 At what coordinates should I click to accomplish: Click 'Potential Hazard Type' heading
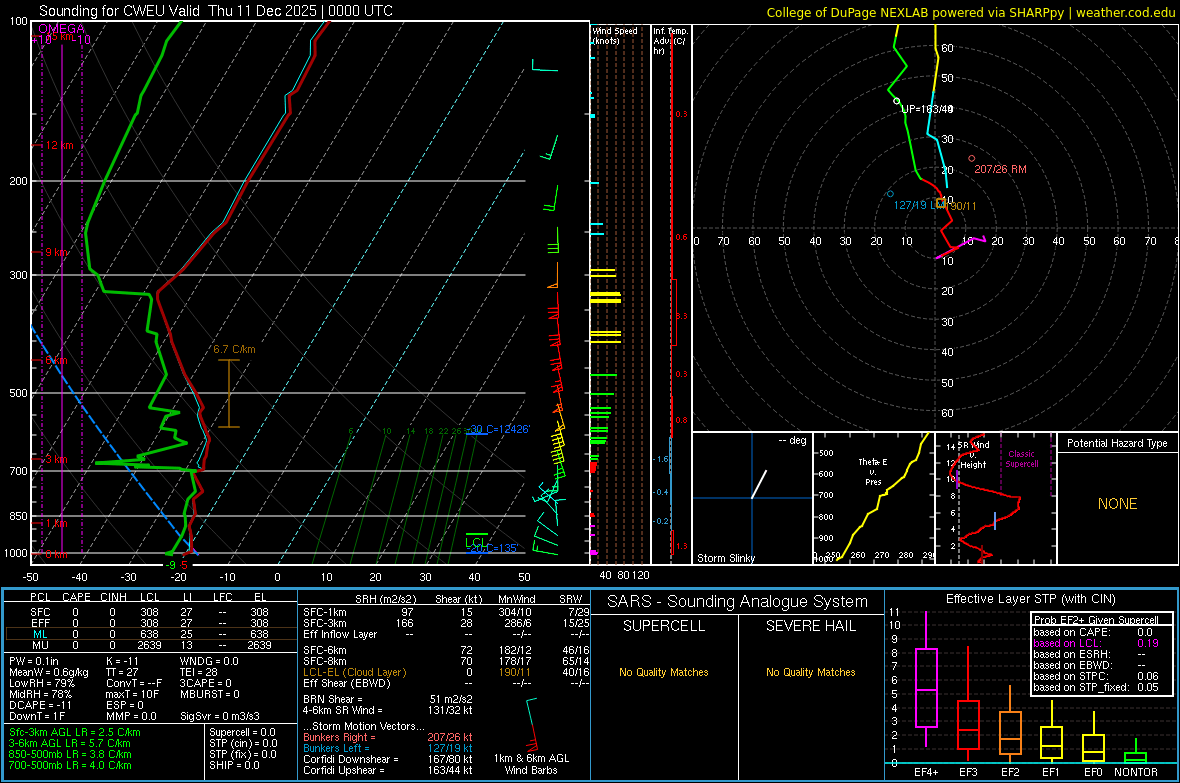point(1117,443)
